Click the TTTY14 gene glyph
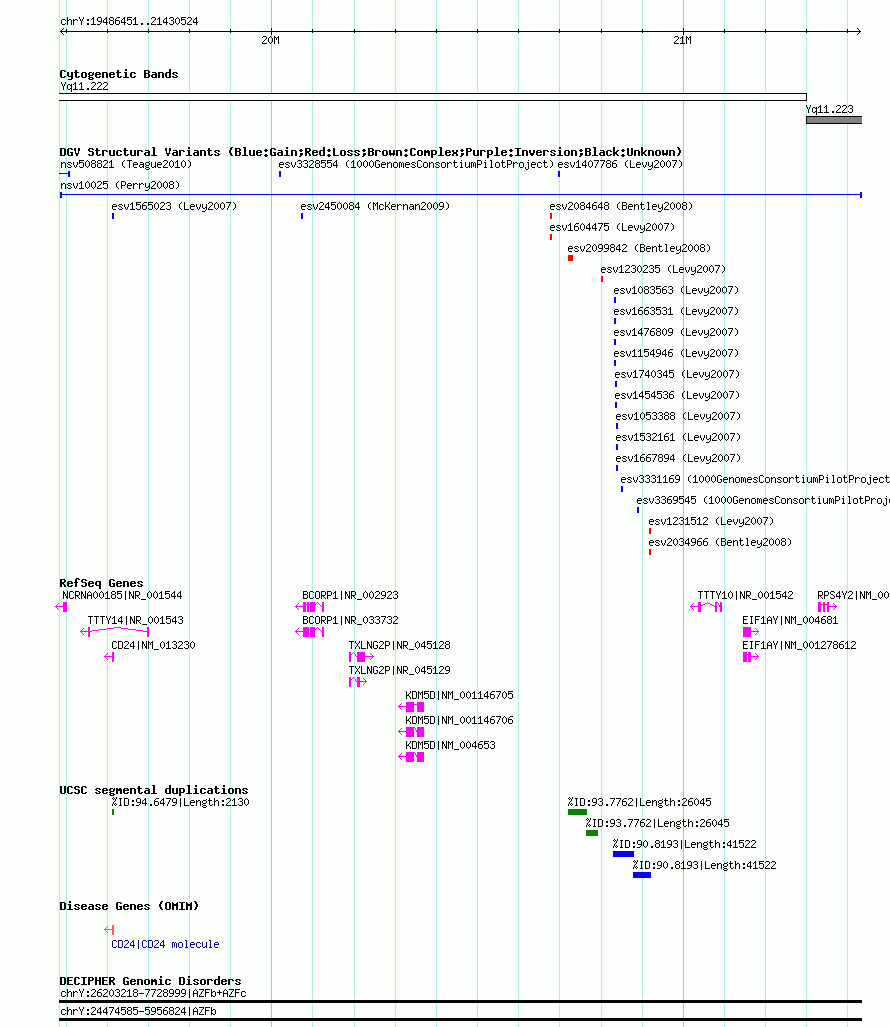890x1027 pixels. tap(115, 631)
